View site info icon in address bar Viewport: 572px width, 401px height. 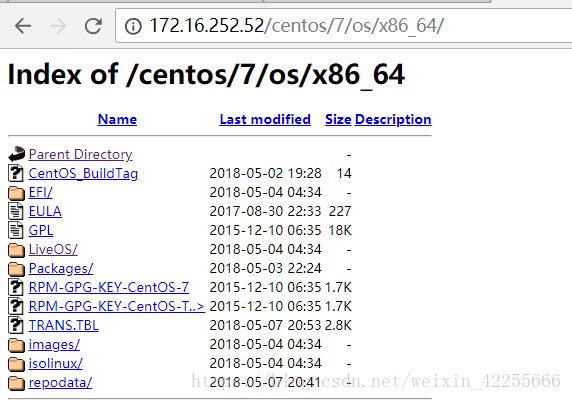(133, 26)
